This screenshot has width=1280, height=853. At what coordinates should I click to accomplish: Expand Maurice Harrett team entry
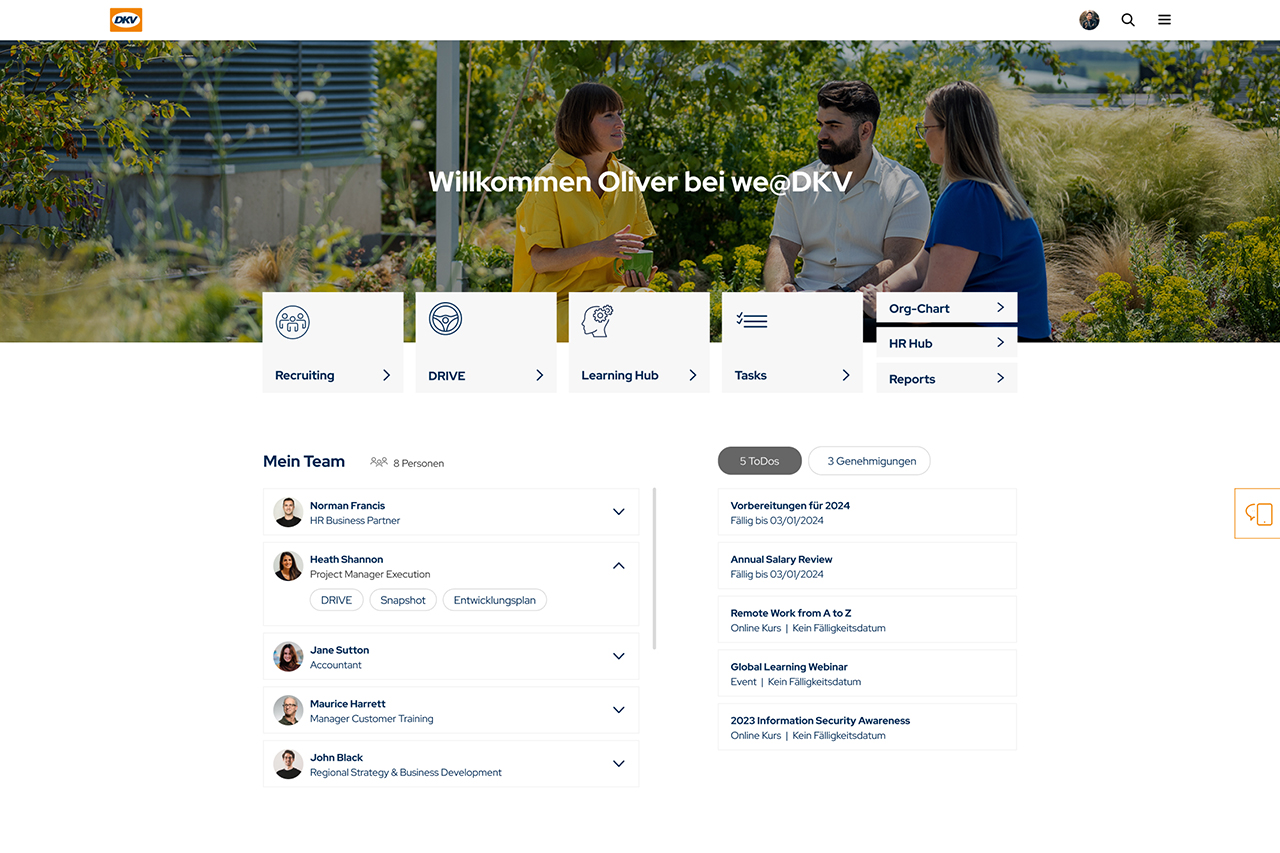pos(618,710)
